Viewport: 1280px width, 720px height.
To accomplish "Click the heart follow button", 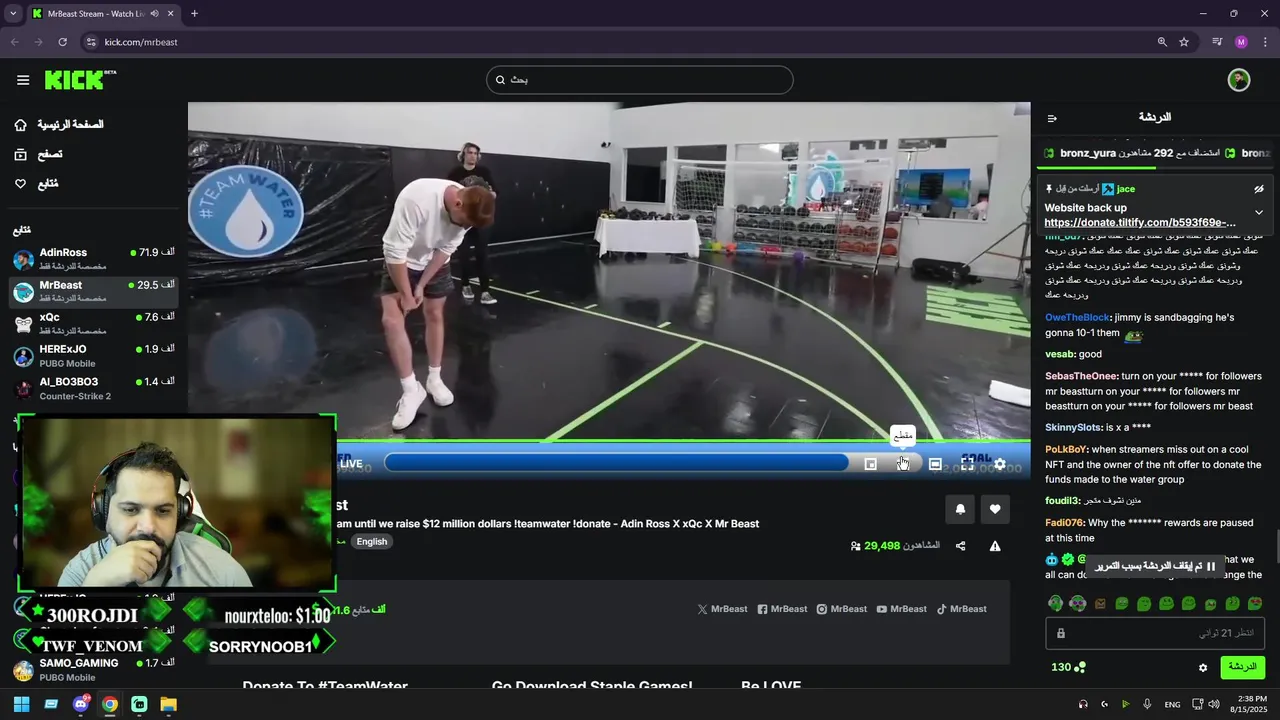I will click(995, 509).
